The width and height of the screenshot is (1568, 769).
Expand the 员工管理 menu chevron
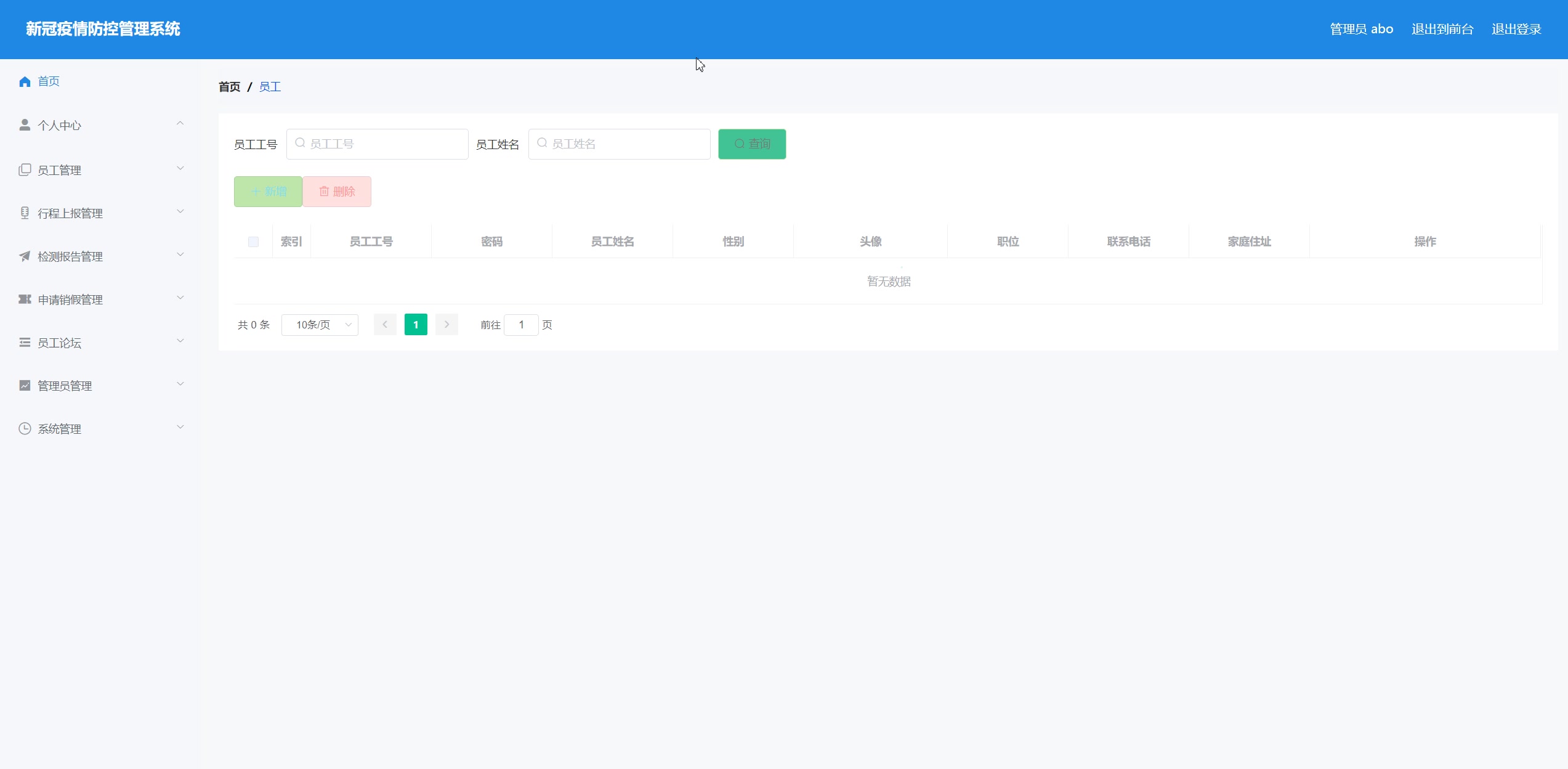point(180,168)
